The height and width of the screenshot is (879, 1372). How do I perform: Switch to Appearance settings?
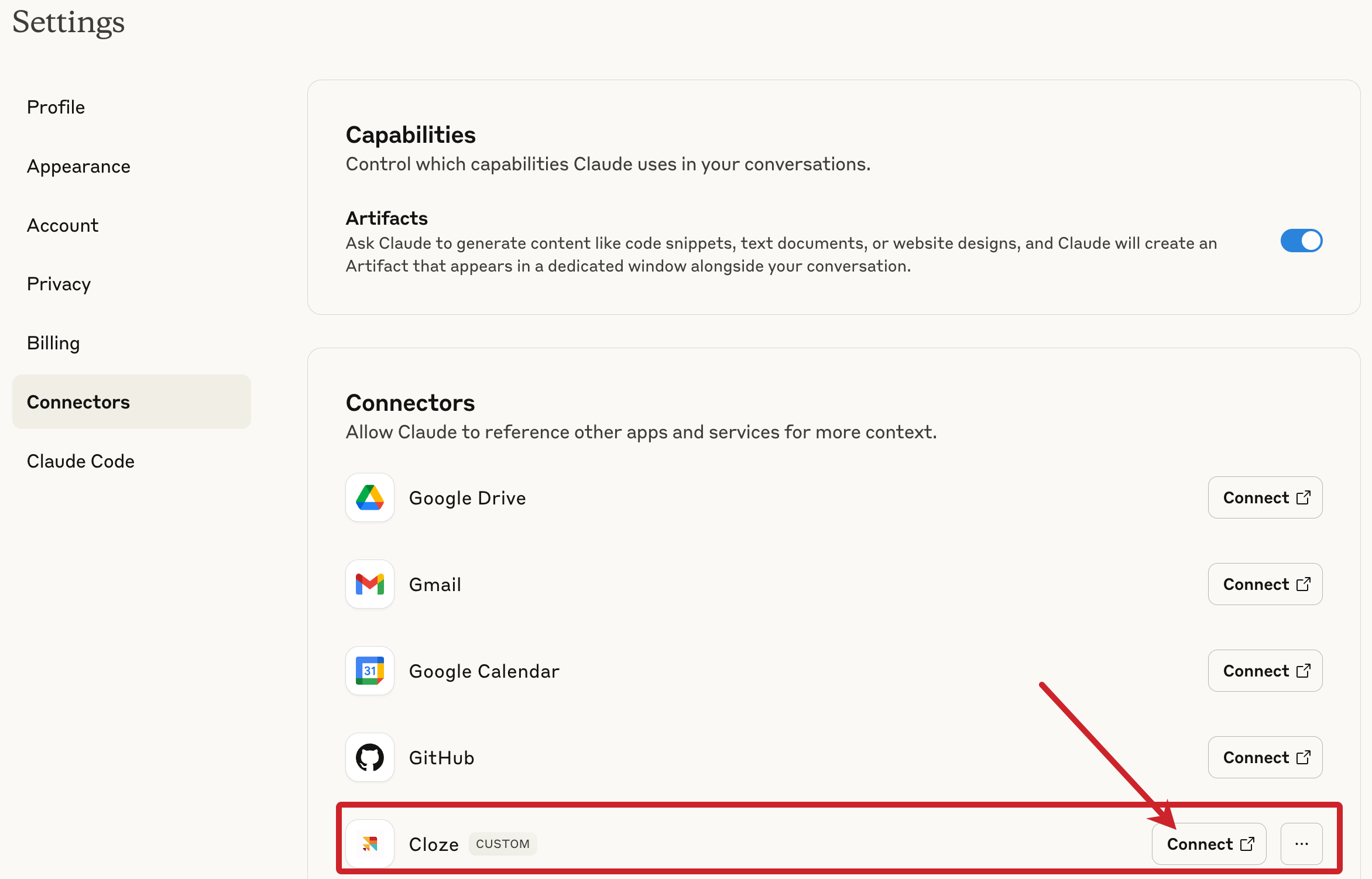132,166
